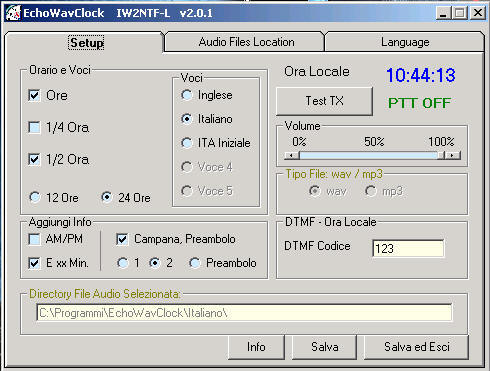Maximize the EchoWavClock window
490x371 pixels.
coord(460,13)
